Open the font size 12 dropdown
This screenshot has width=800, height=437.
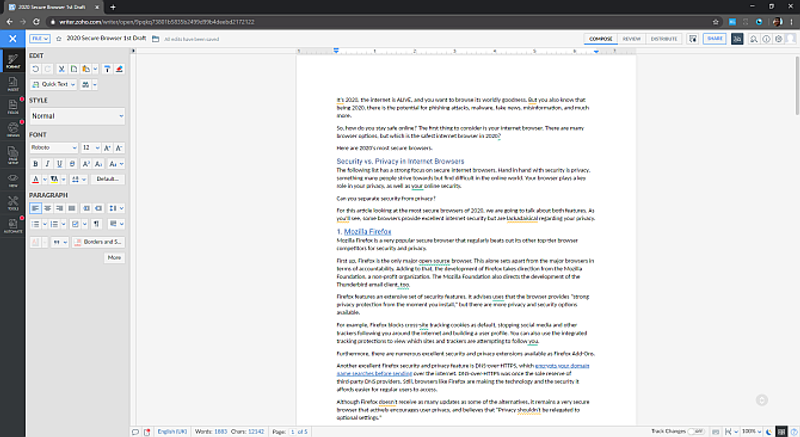pyautogui.click(x=91, y=148)
